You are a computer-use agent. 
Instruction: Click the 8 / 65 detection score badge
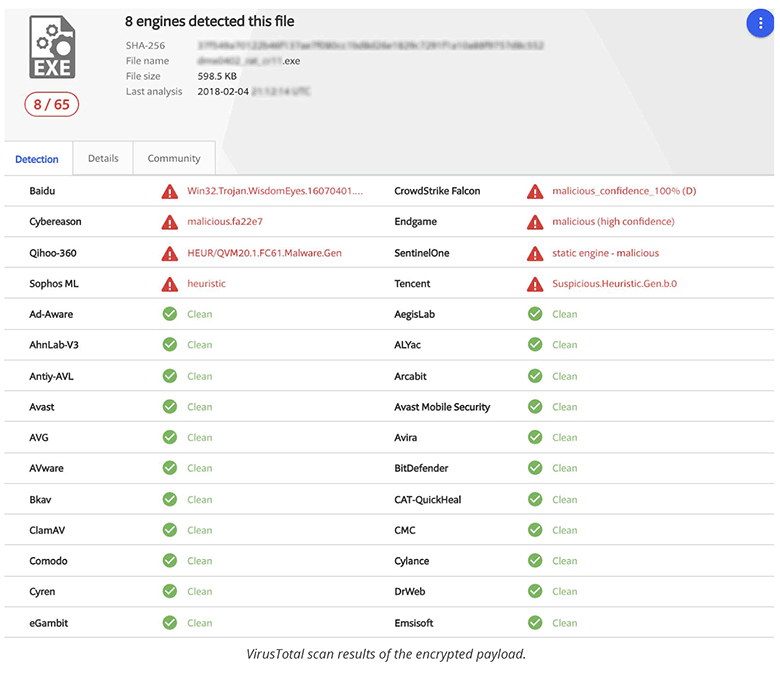pyautogui.click(x=52, y=104)
